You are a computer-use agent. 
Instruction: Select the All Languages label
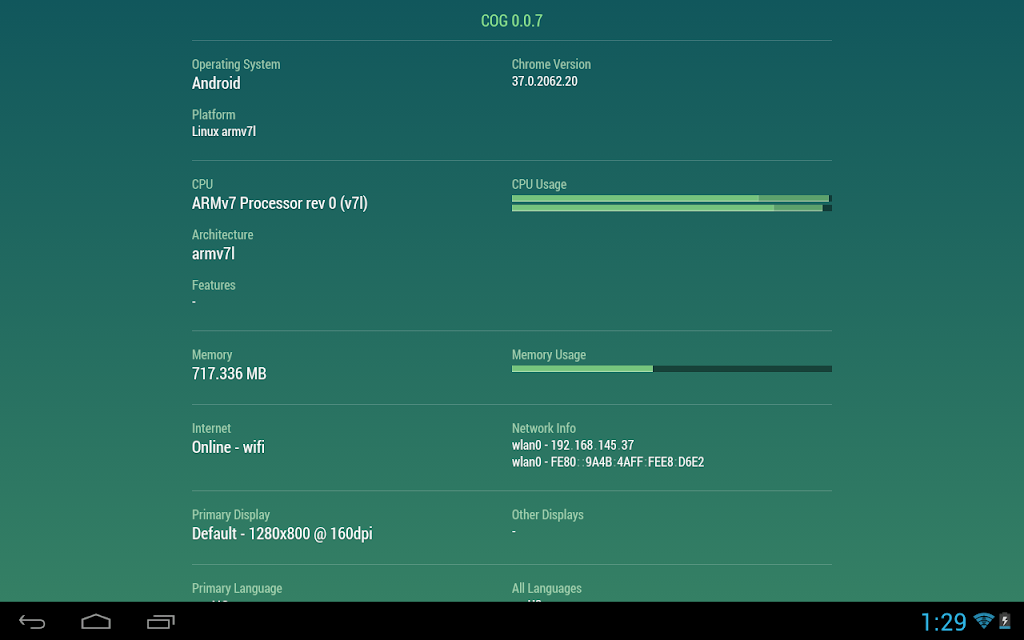(x=547, y=588)
